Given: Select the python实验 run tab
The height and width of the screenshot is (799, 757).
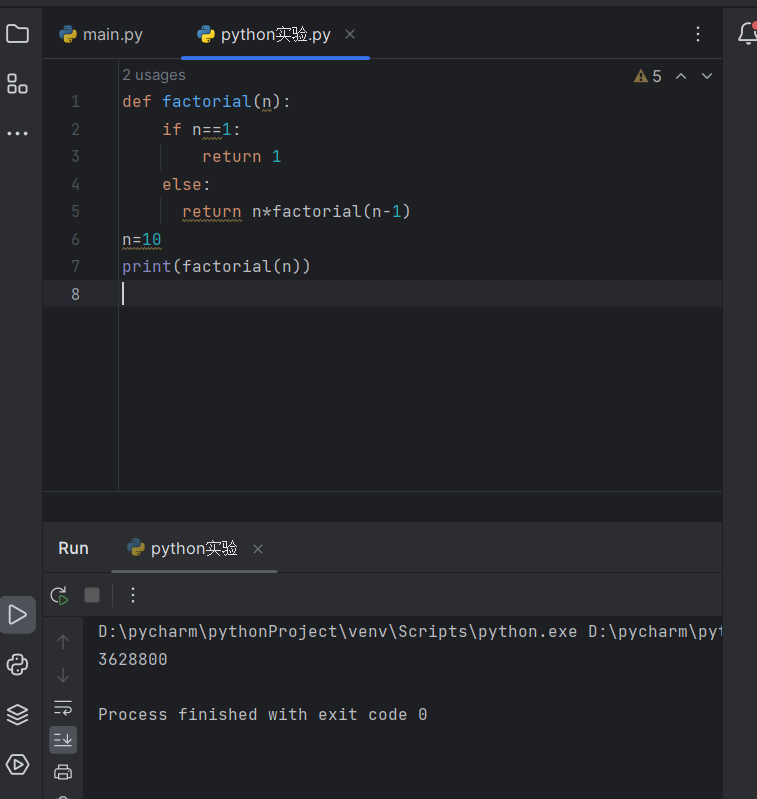Looking at the screenshot, I should tap(183, 548).
